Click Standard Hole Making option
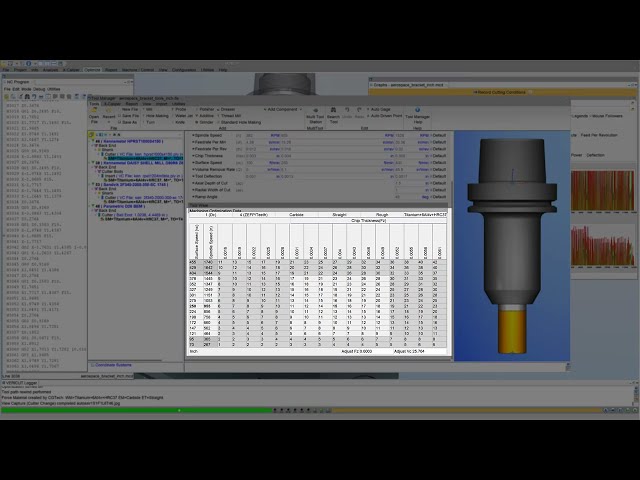Image resolution: width=640 pixels, height=480 pixels. click(239, 122)
